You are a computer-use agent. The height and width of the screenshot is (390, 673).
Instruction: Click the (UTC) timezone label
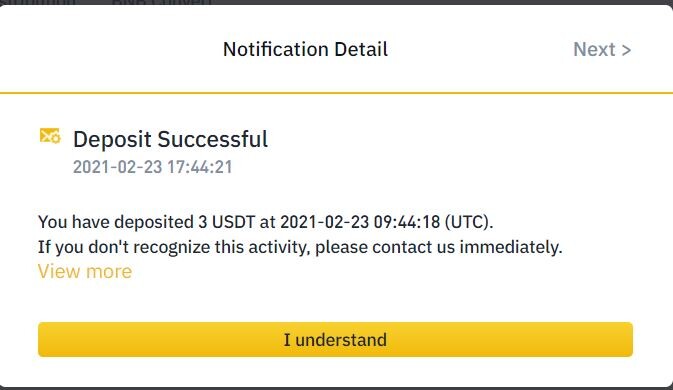[468, 222]
